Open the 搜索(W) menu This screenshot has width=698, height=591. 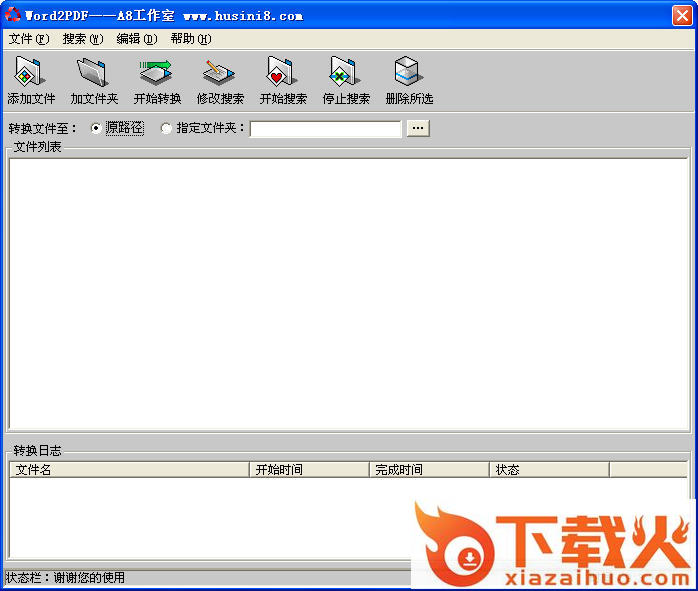(83, 39)
